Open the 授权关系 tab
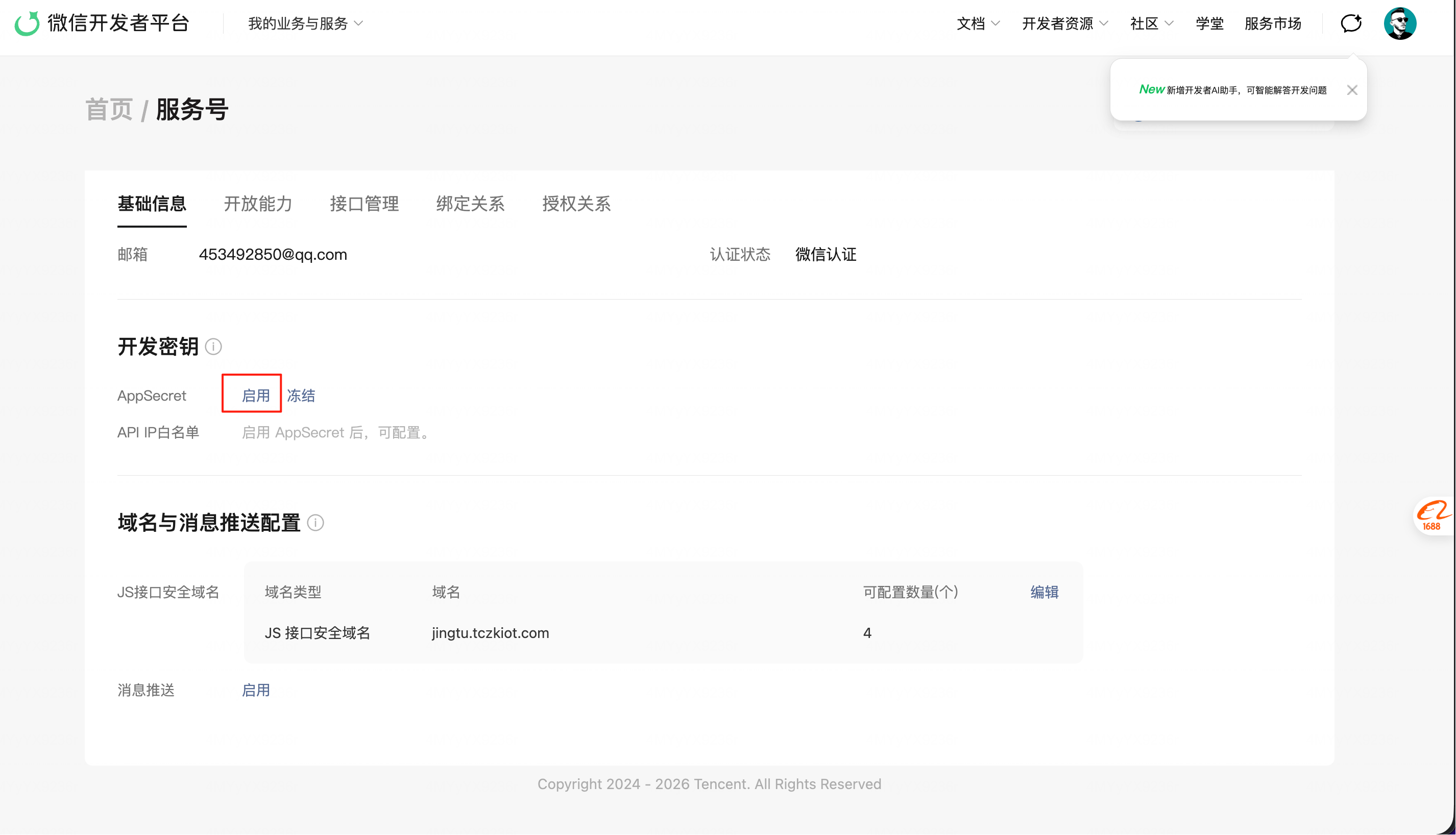 [576, 204]
